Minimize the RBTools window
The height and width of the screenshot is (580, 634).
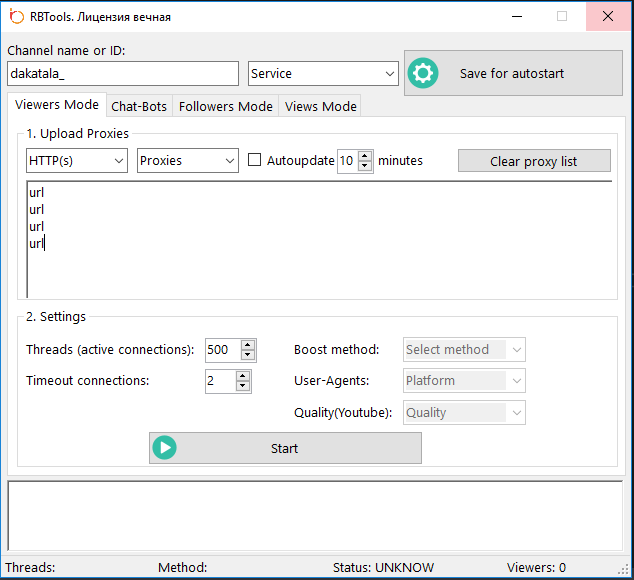[516, 16]
